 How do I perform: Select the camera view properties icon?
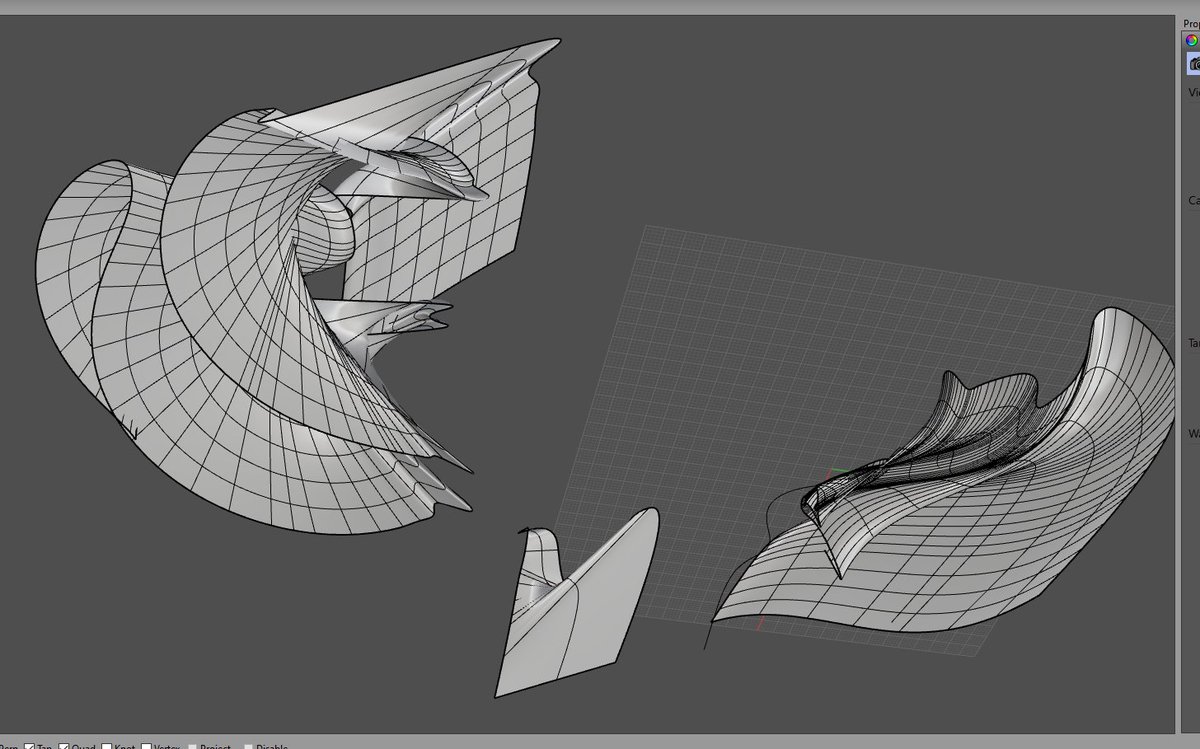(x=1193, y=64)
